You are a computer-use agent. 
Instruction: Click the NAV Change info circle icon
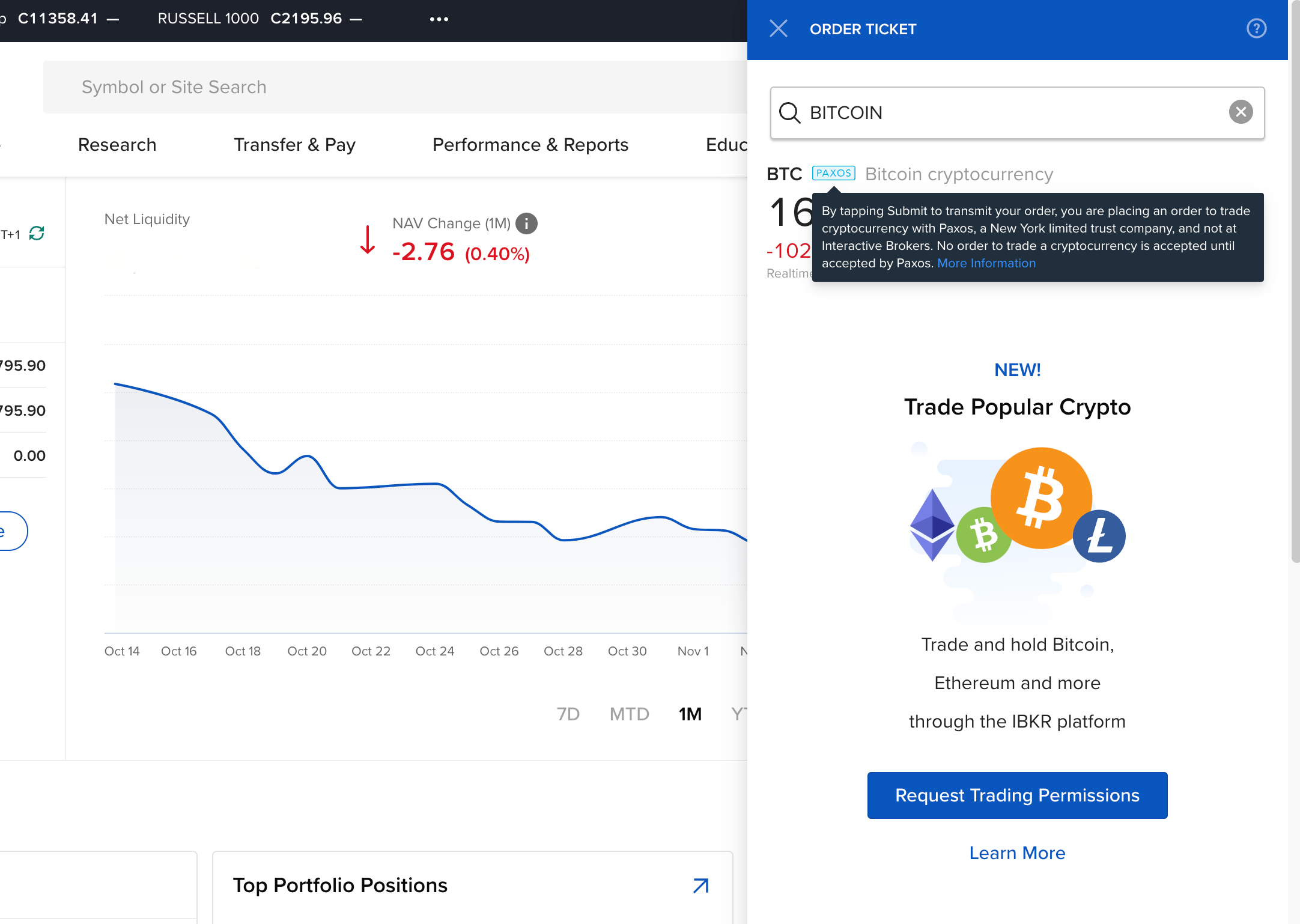tap(529, 223)
